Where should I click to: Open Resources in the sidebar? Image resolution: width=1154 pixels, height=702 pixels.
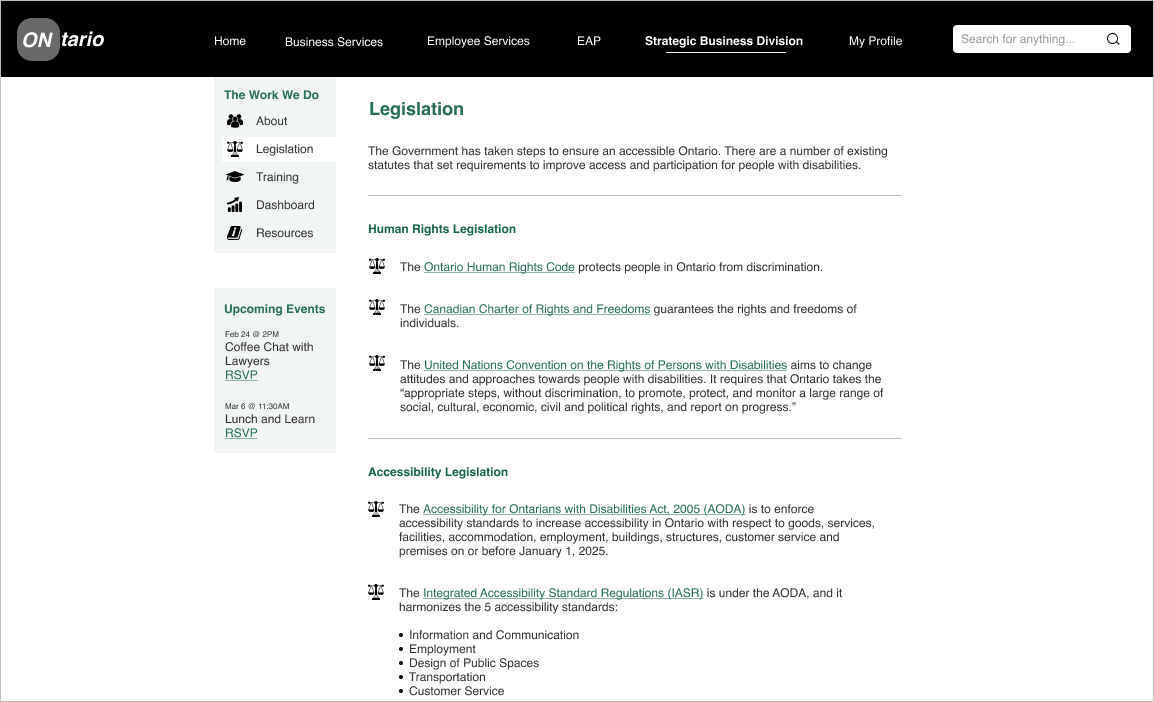(x=285, y=233)
